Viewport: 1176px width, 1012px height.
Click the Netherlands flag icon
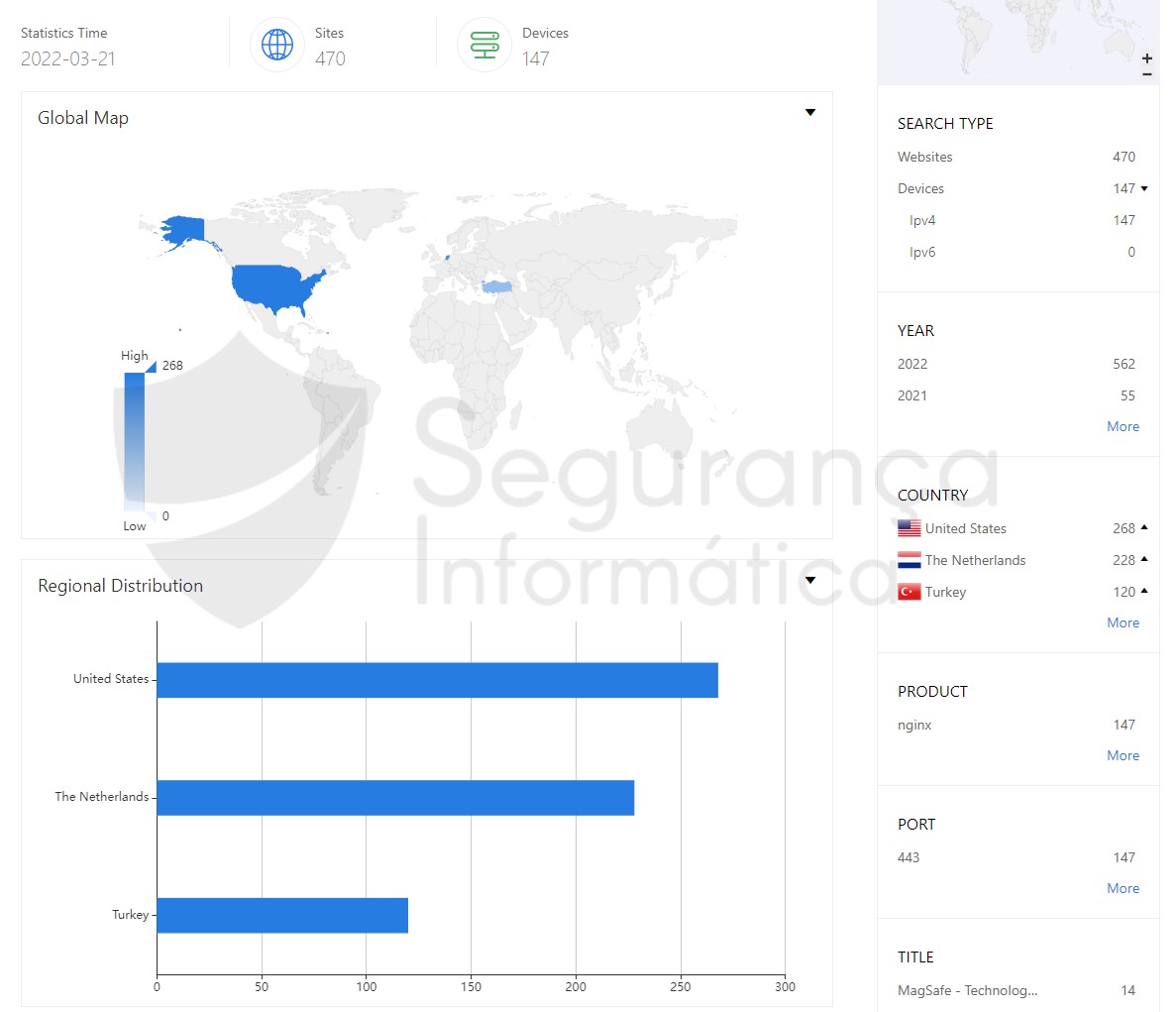point(909,560)
